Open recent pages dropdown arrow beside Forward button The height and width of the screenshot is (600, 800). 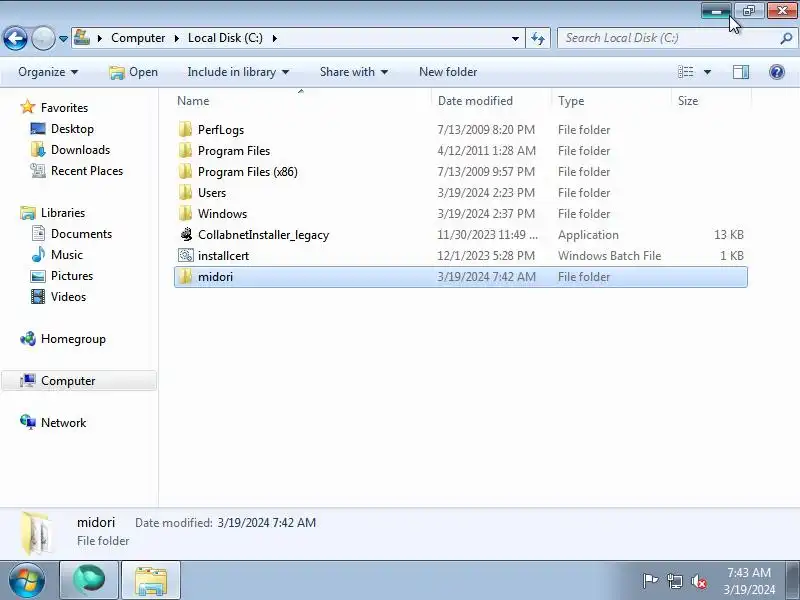(63, 39)
